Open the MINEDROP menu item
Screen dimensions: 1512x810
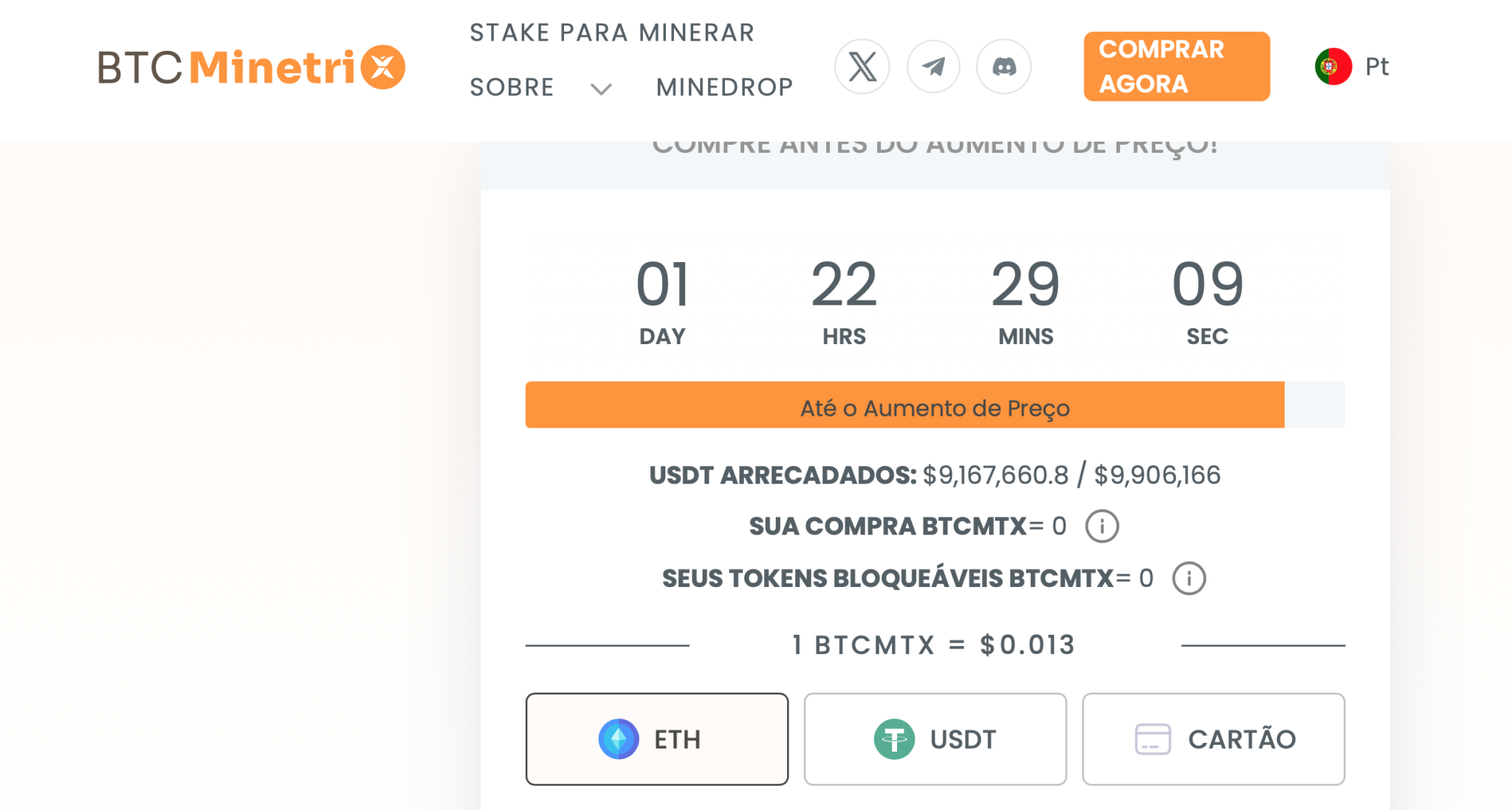click(724, 87)
